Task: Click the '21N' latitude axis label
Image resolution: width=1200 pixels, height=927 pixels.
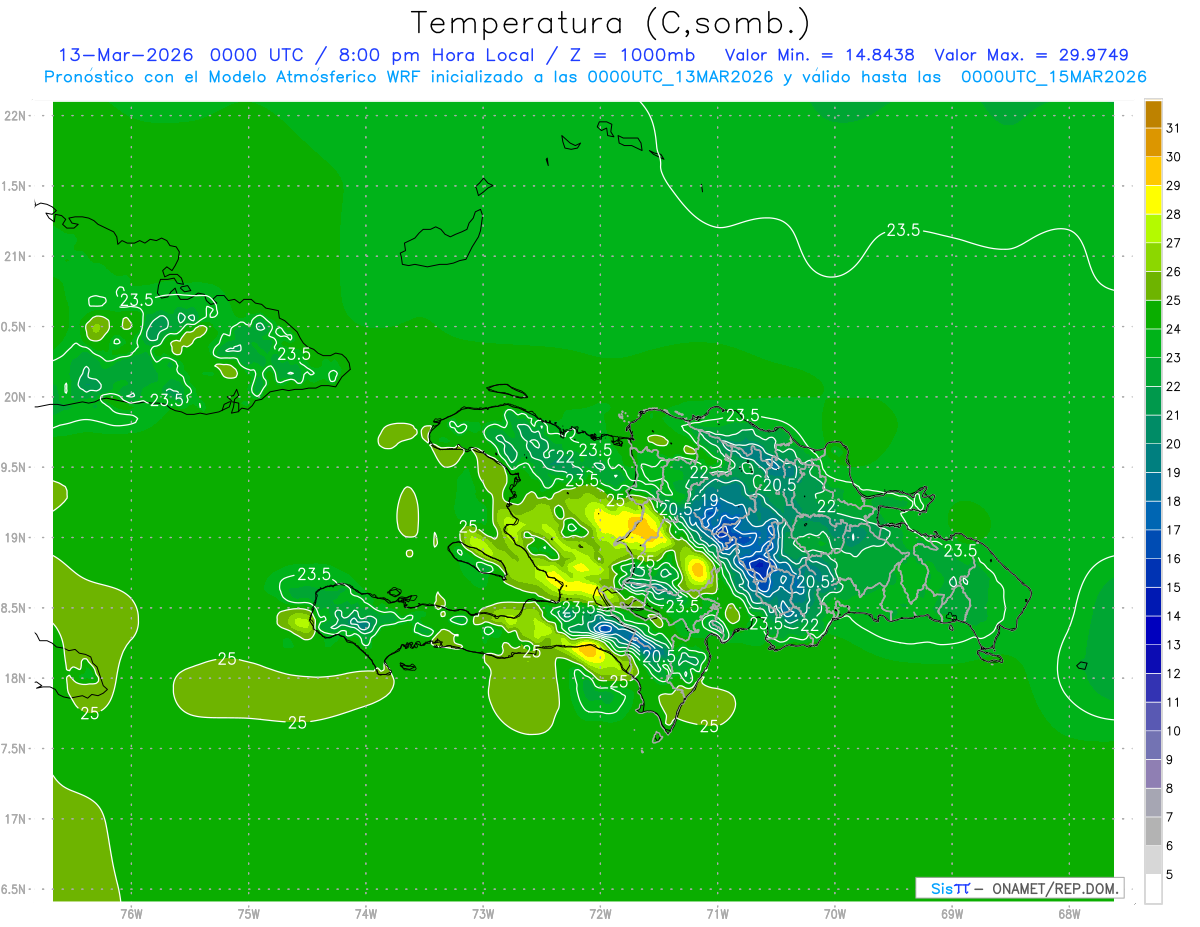Action: [x=15, y=256]
